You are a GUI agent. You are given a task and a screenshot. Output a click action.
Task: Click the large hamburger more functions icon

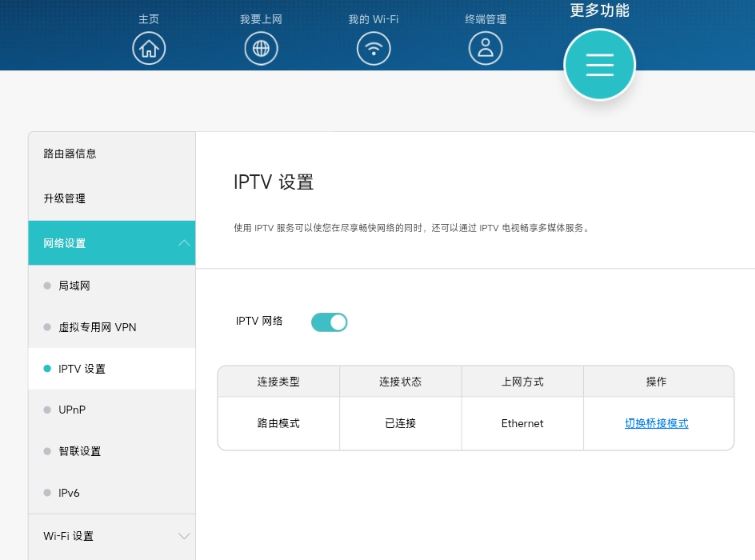(599, 65)
